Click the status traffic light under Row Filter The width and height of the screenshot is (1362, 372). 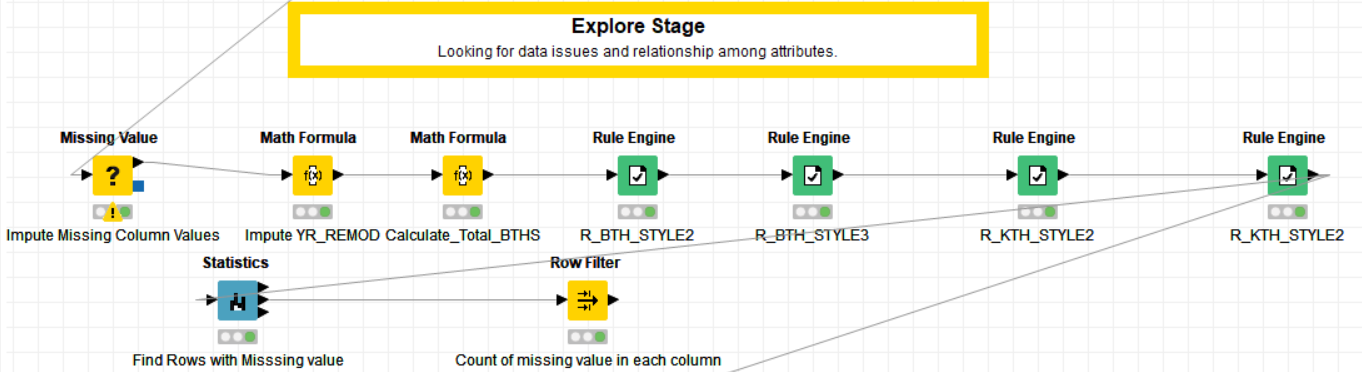click(x=587, y=337)
